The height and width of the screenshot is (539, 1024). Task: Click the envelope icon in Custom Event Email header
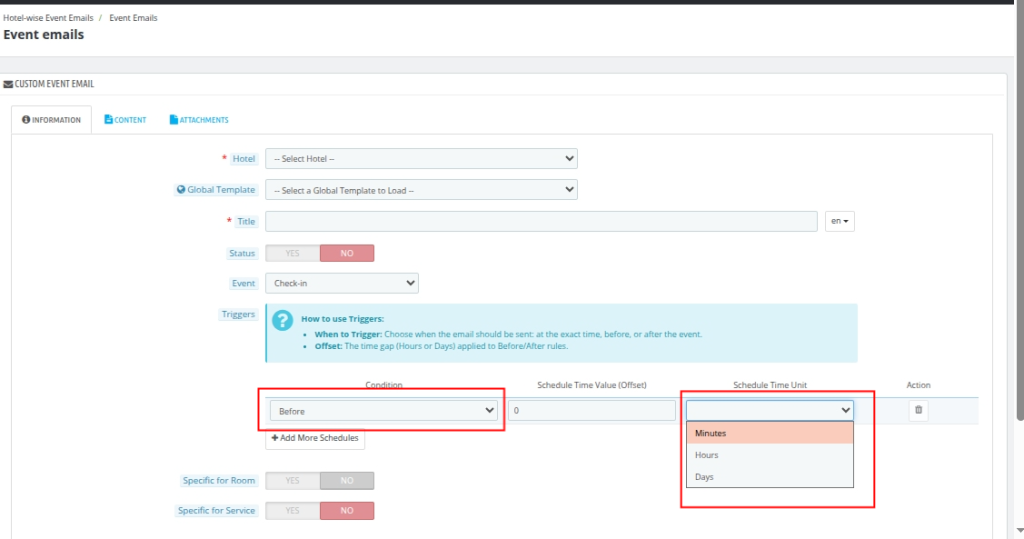pos(8,84)
